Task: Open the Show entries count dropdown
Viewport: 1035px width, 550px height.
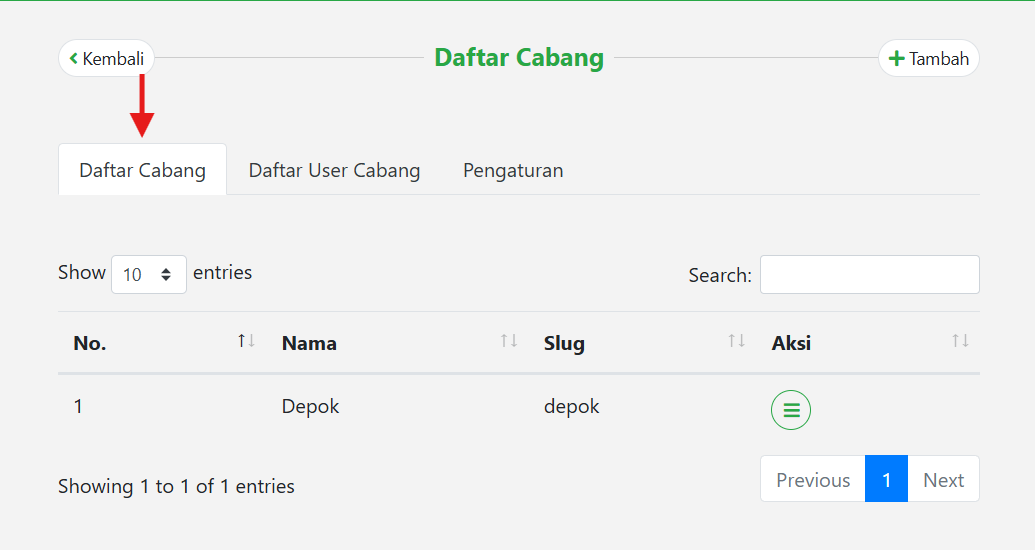Action: click(148, 274)
